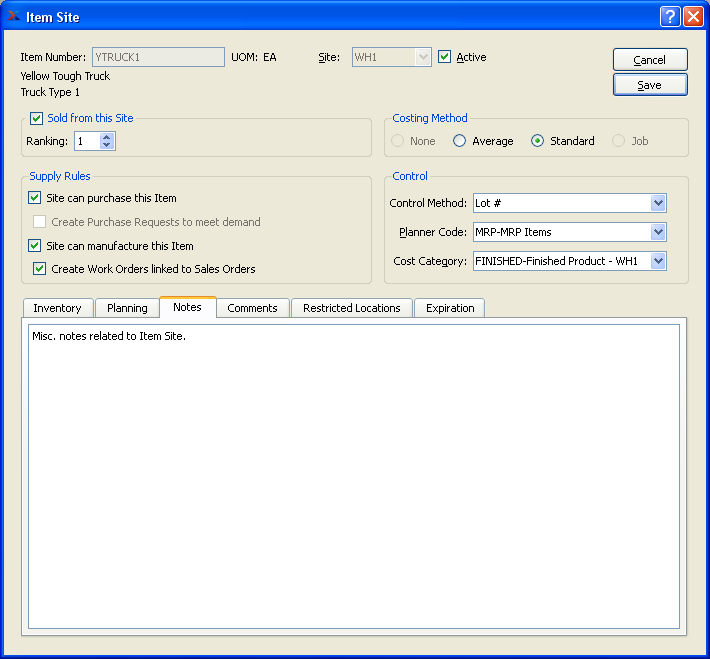The width and height of the screenshot is (710, 659).
Task: Close the Item Site dialog
Action: [x=693, y=17]
